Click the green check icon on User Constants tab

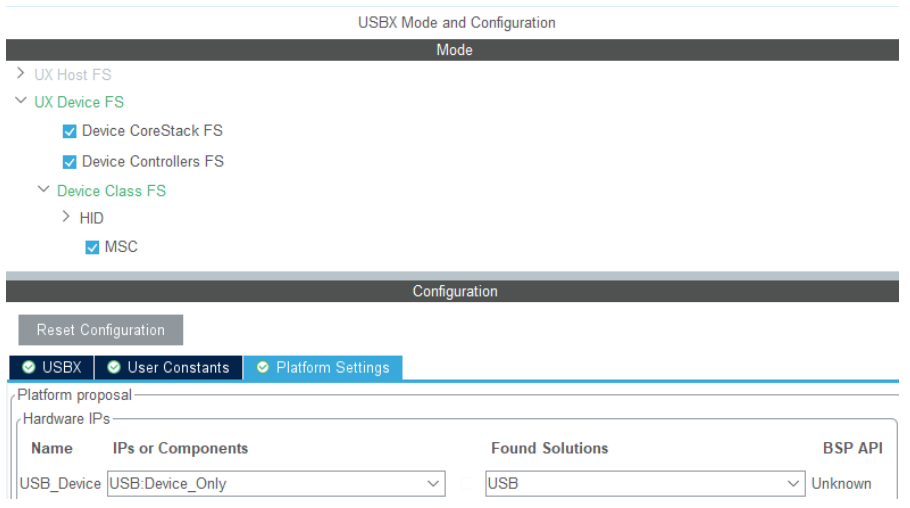[x=114, y=367]
